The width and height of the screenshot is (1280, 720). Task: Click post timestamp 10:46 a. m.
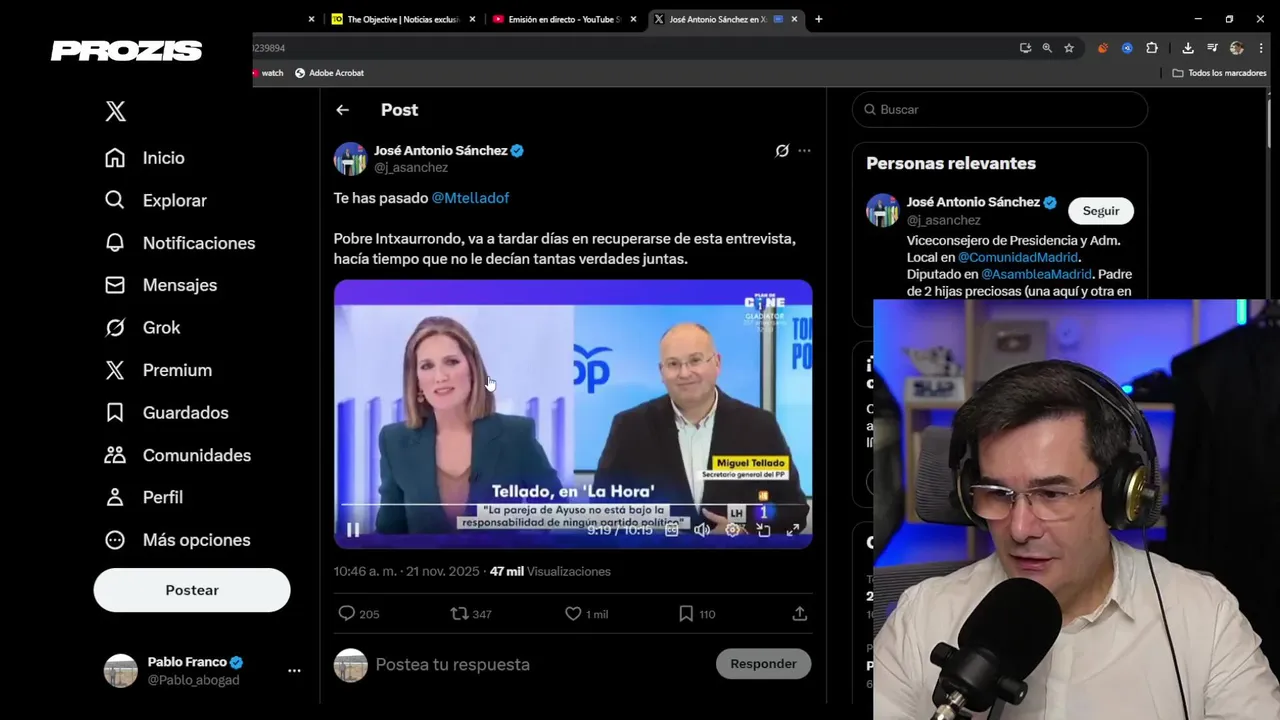(407, 572)
